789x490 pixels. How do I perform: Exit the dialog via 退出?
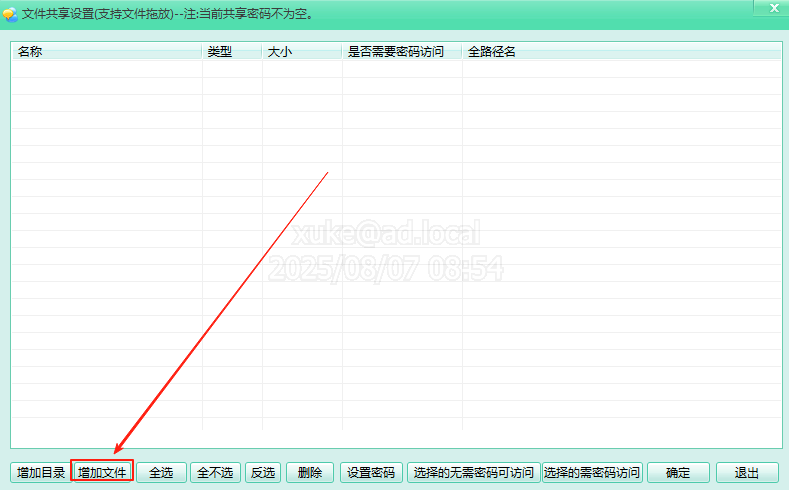pos(747,472)
